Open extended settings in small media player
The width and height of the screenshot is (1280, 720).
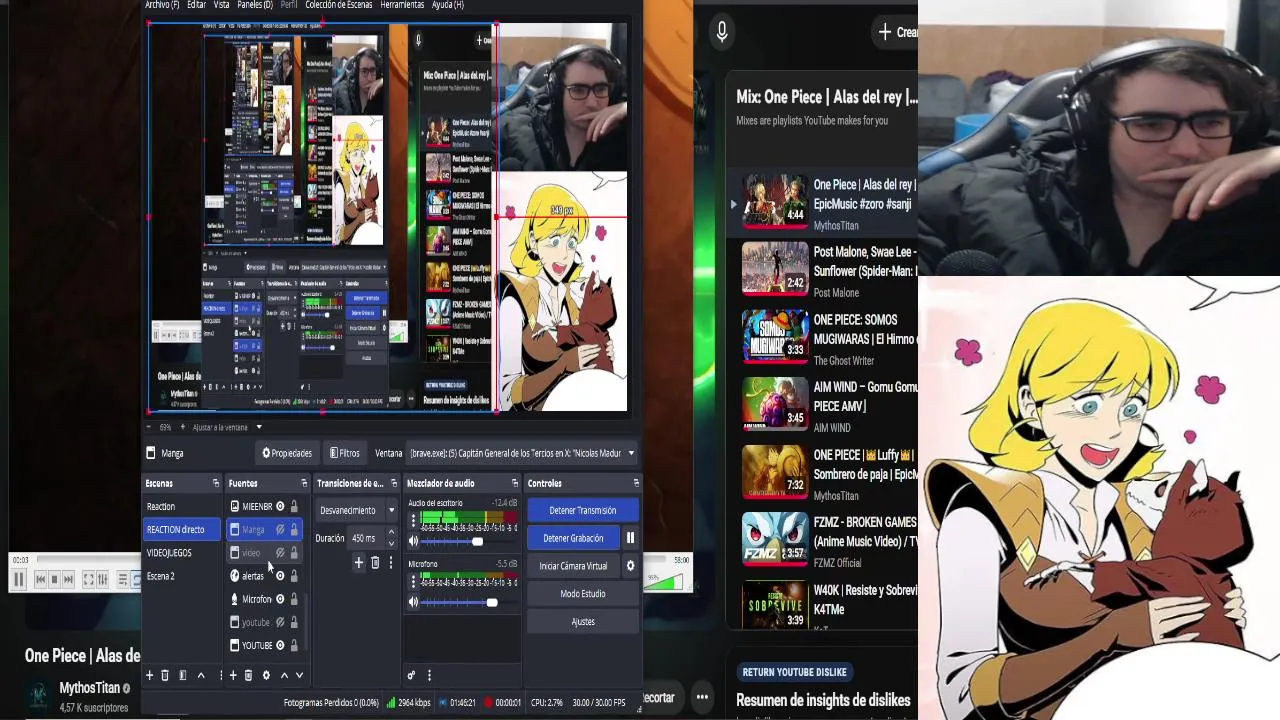pyautogui.click(x=102, y=579)
